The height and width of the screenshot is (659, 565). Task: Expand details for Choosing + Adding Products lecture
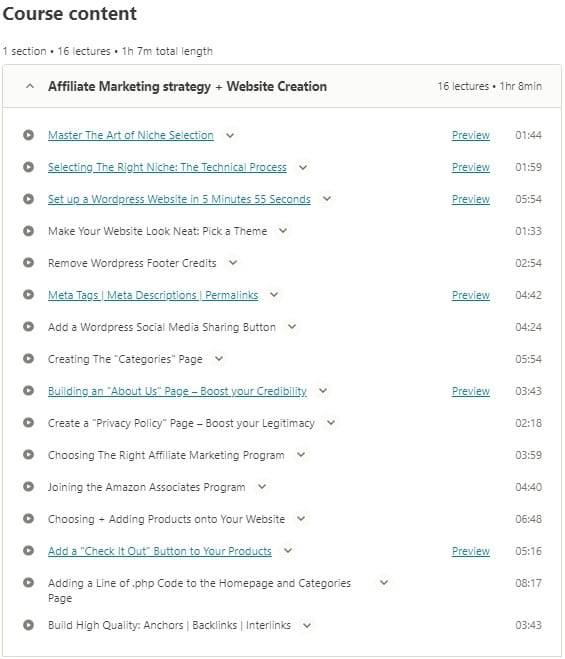[301, 519]
